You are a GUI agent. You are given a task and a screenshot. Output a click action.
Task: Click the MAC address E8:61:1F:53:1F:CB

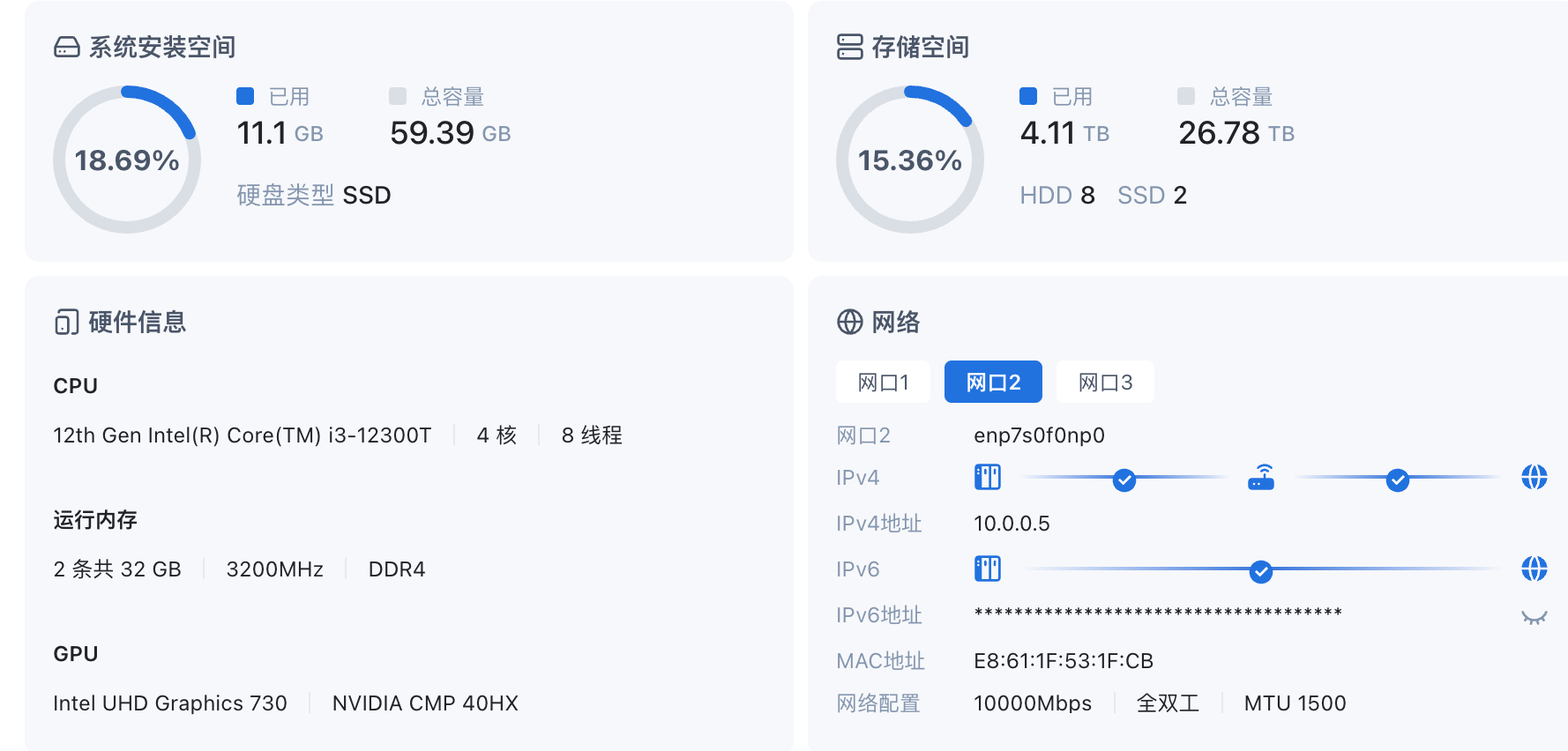pos(1063,661)
